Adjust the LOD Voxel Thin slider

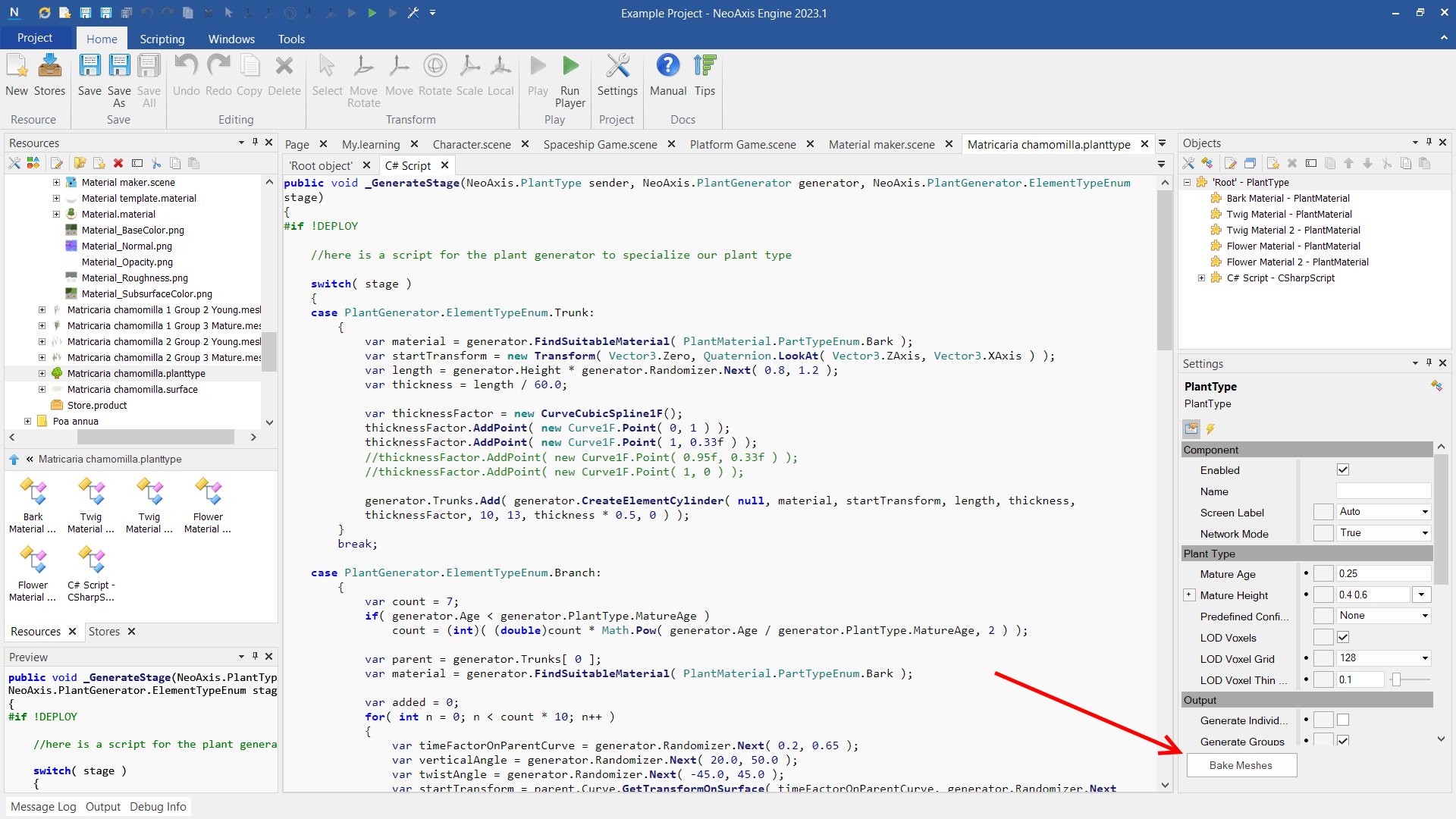[x=1396, y=680]
